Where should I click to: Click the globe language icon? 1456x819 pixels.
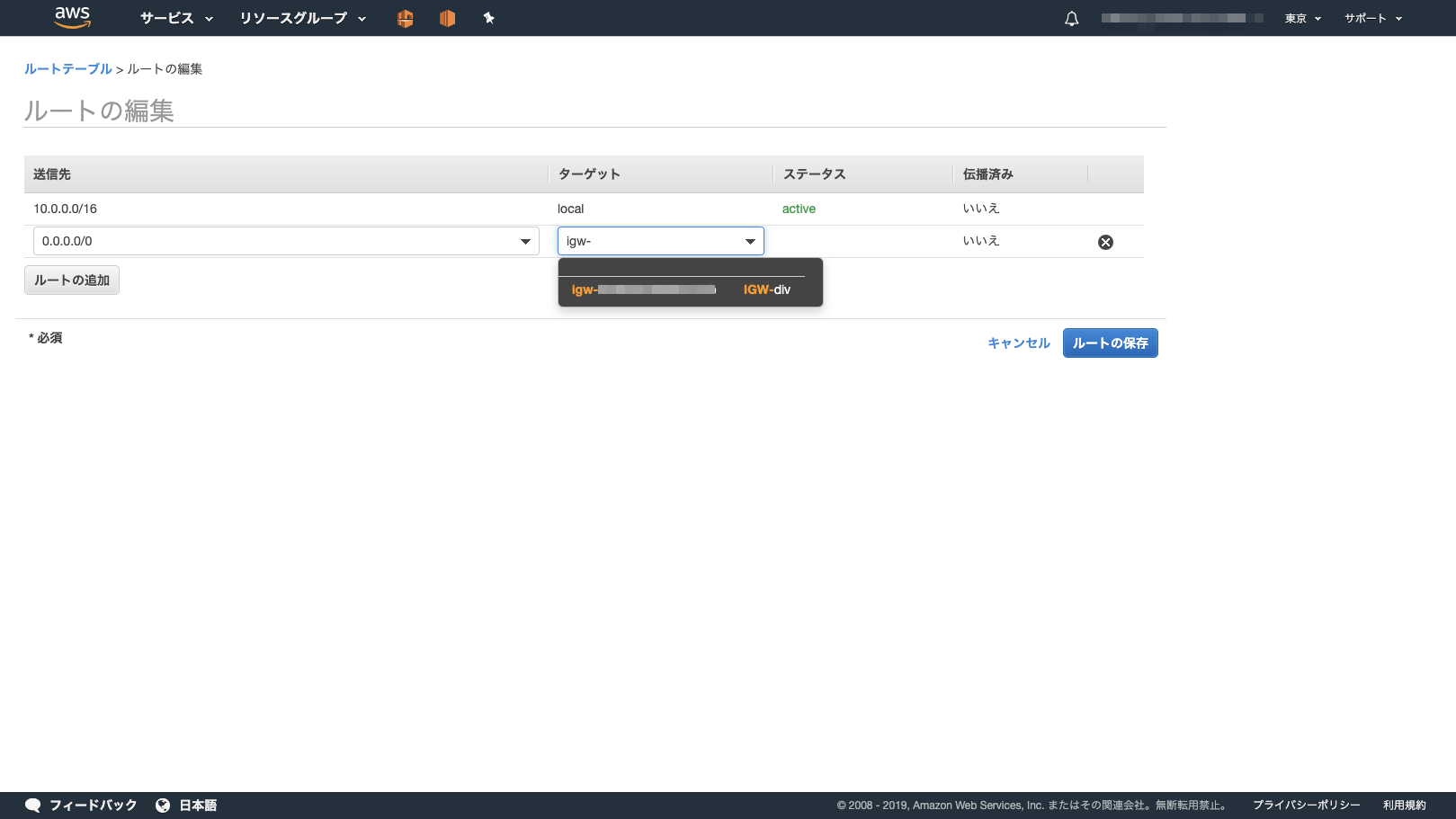[163, 806]
